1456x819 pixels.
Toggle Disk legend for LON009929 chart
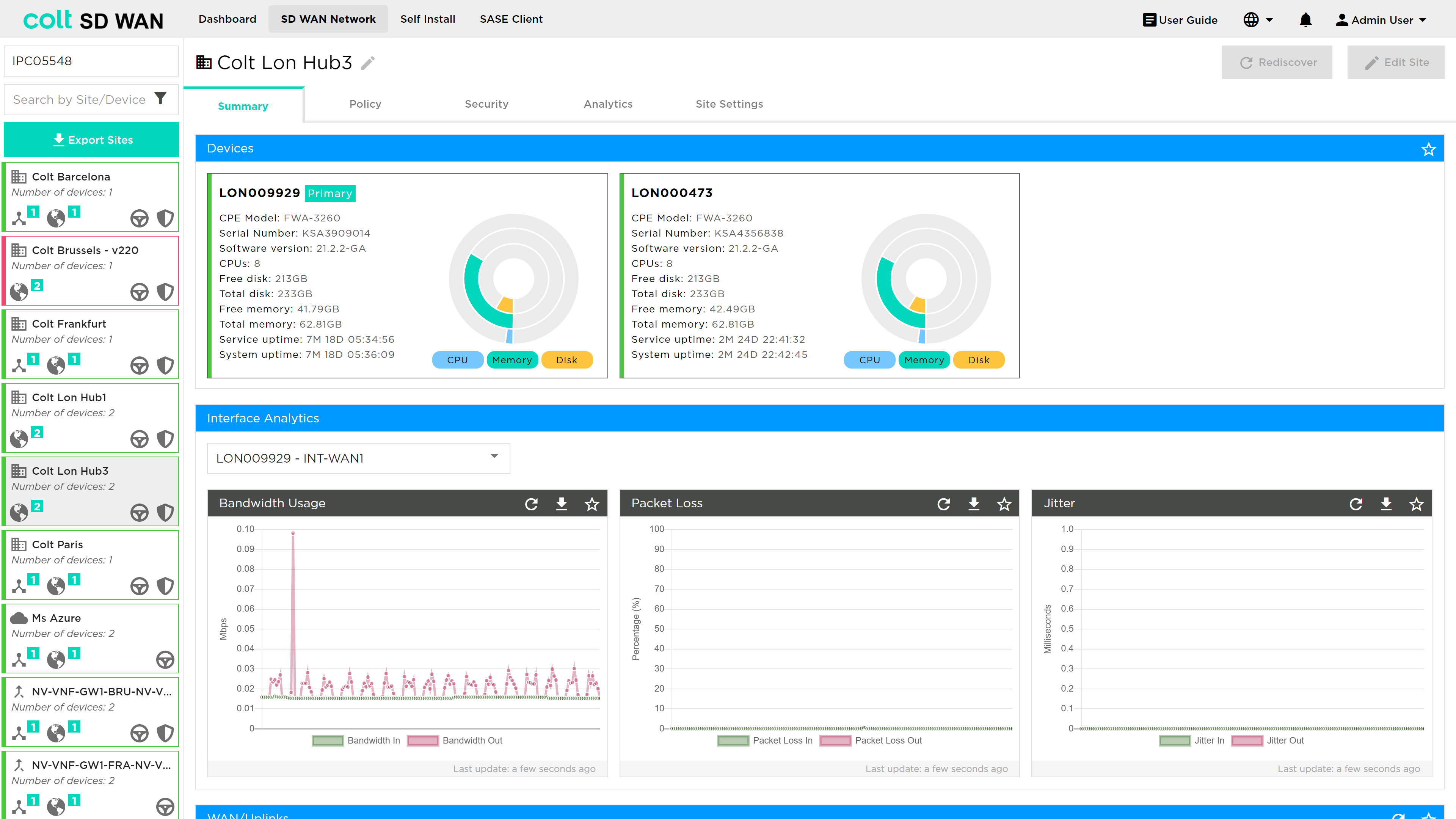567,360
